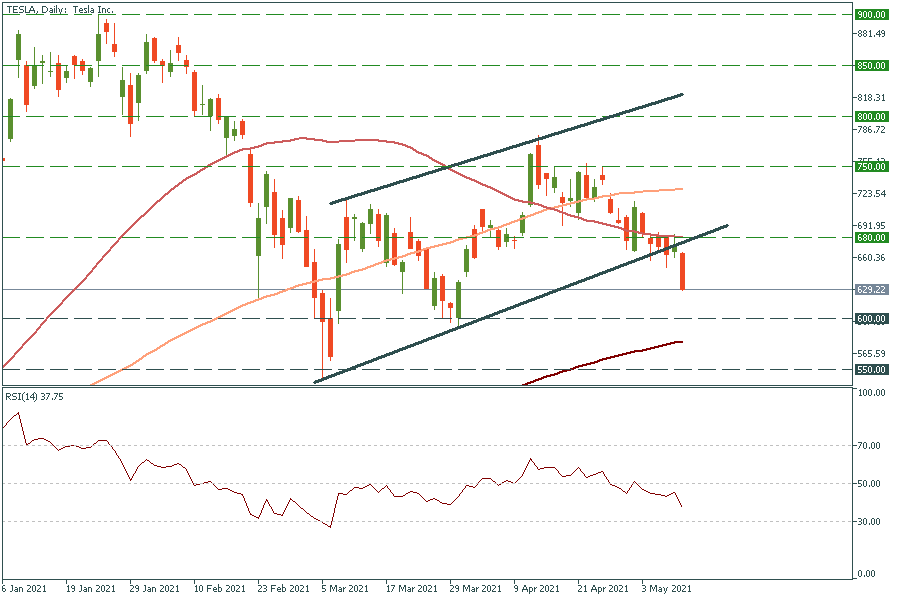Select the 9 Apr 2021 date label

tap(536, 589)
